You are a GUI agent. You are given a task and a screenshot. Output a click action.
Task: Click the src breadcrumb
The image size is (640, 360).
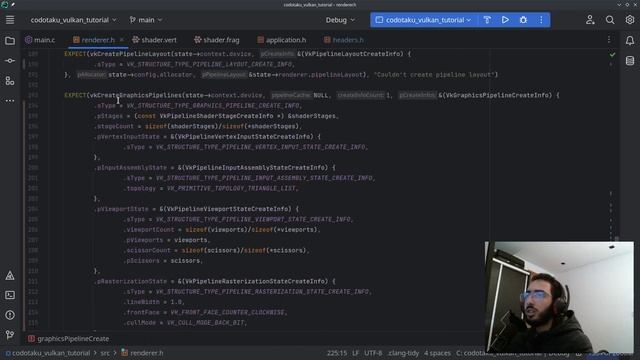point(105,353)
